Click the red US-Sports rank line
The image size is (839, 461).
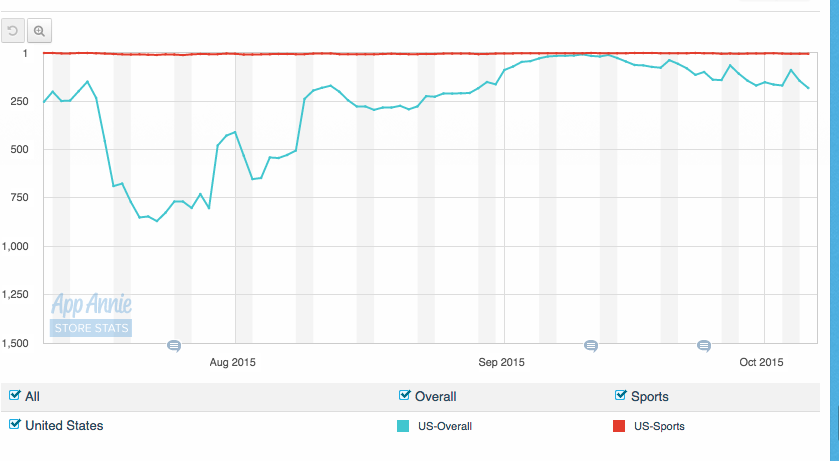(400, 53)
